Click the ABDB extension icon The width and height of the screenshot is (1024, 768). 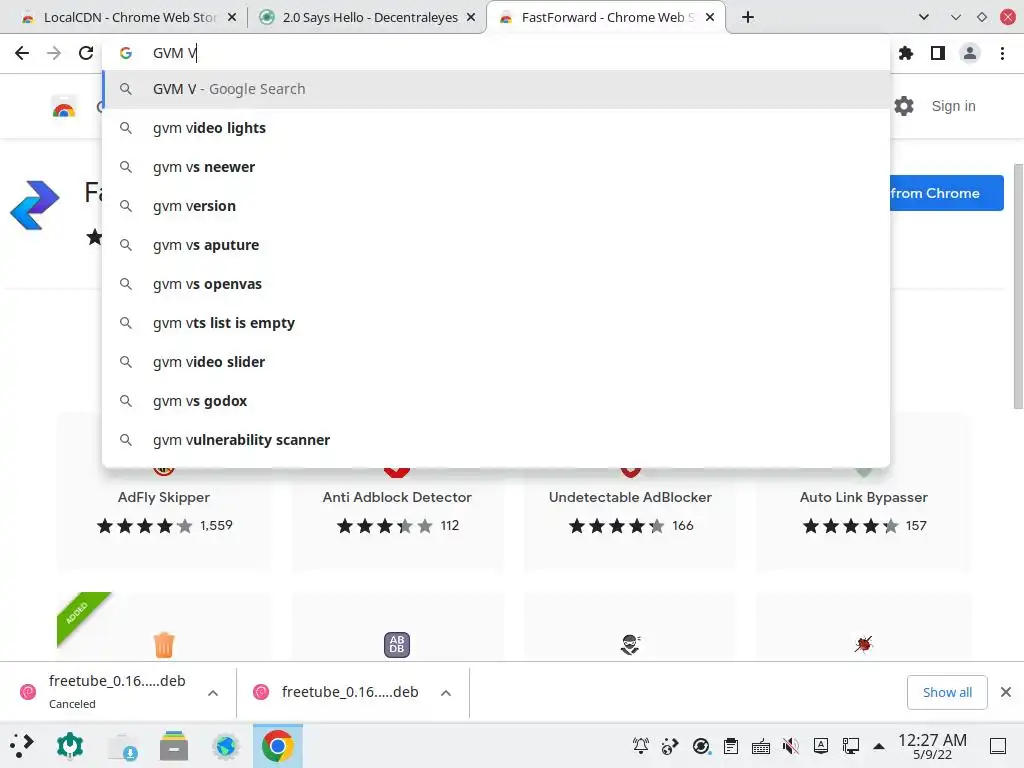pos(397,645)
